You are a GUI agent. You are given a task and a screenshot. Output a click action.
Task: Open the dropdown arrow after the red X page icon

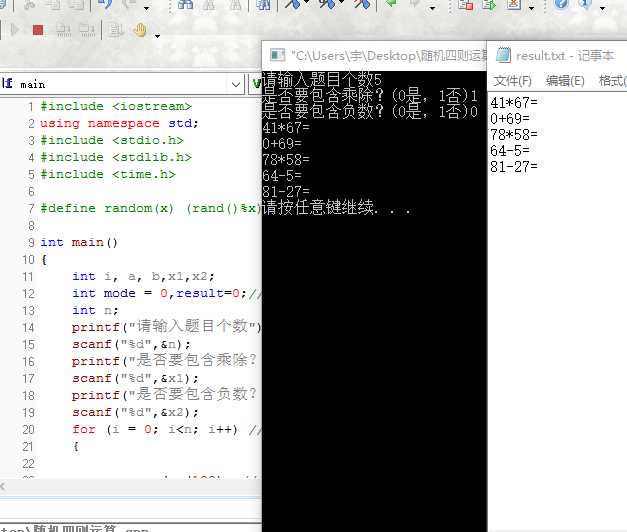point(531,8)
